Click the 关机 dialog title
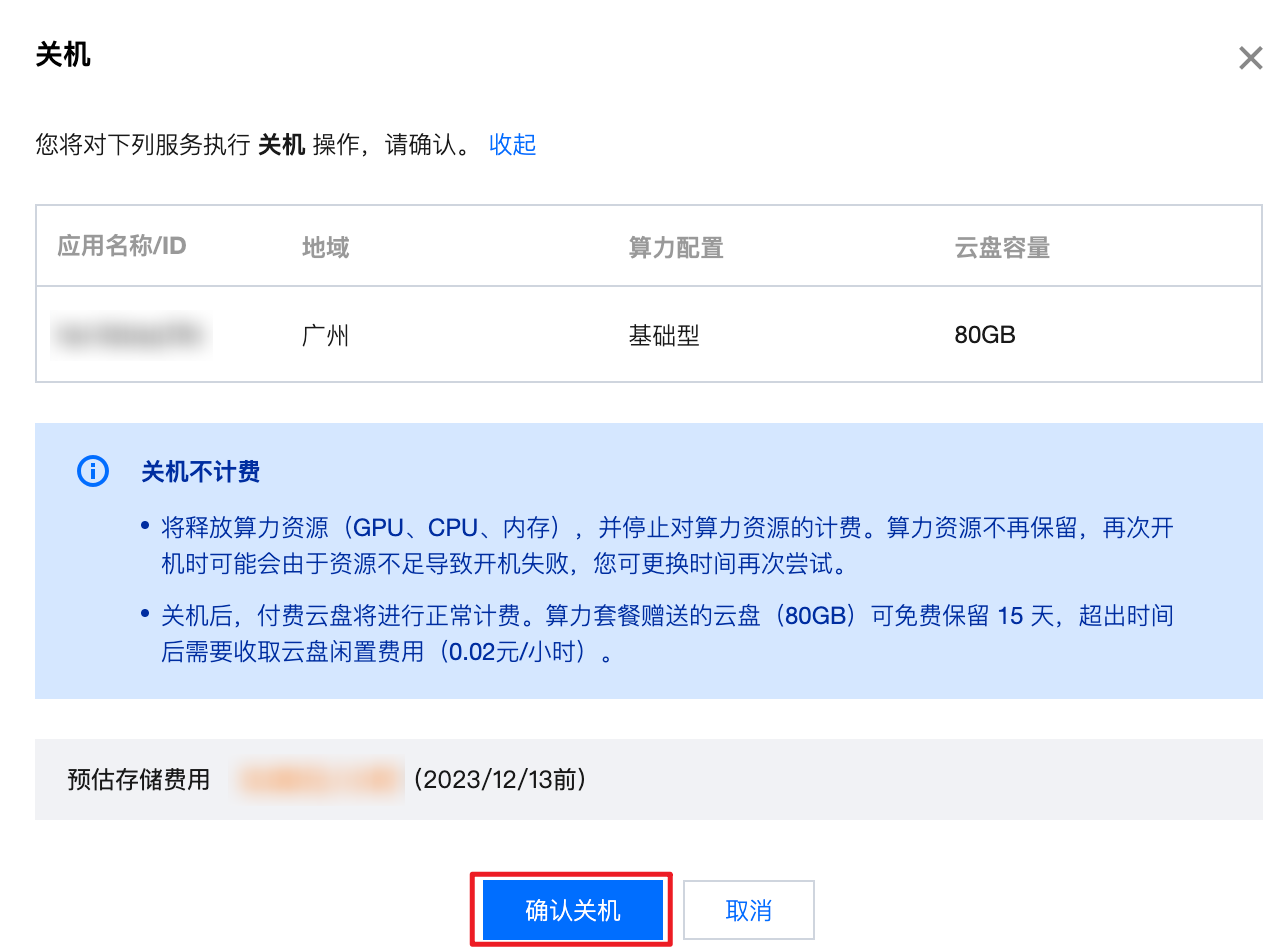The height and width of the screenshot is (949, 1286). (x=63, y=54)
